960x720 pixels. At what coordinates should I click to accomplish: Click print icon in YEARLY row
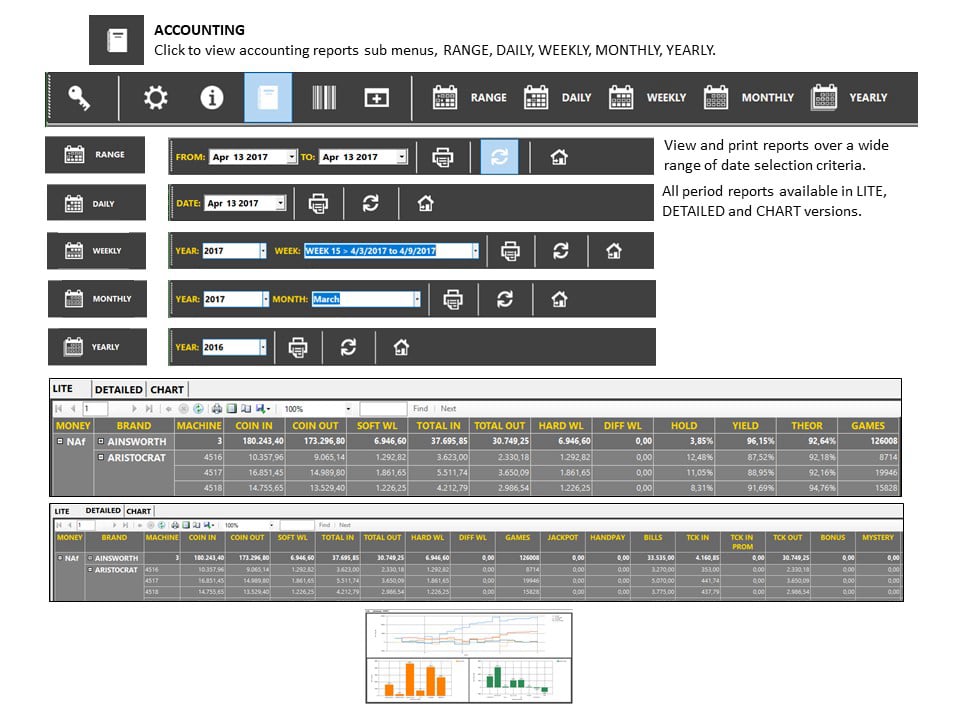coord(298,347)
